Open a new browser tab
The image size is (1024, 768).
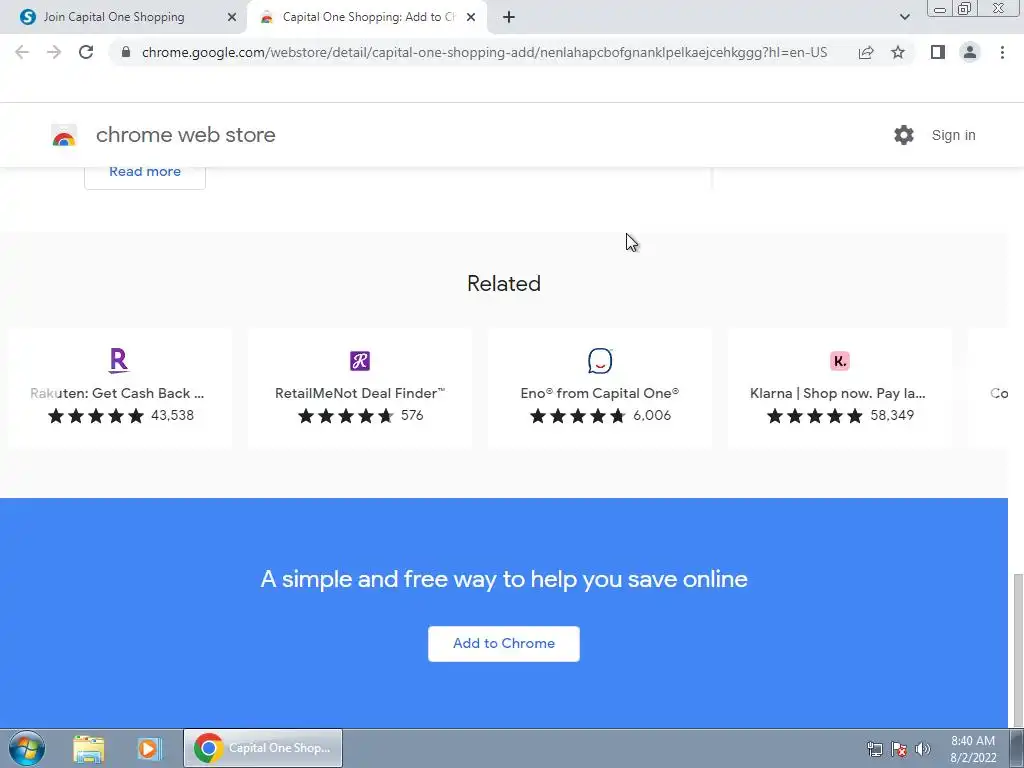[509, 17]
